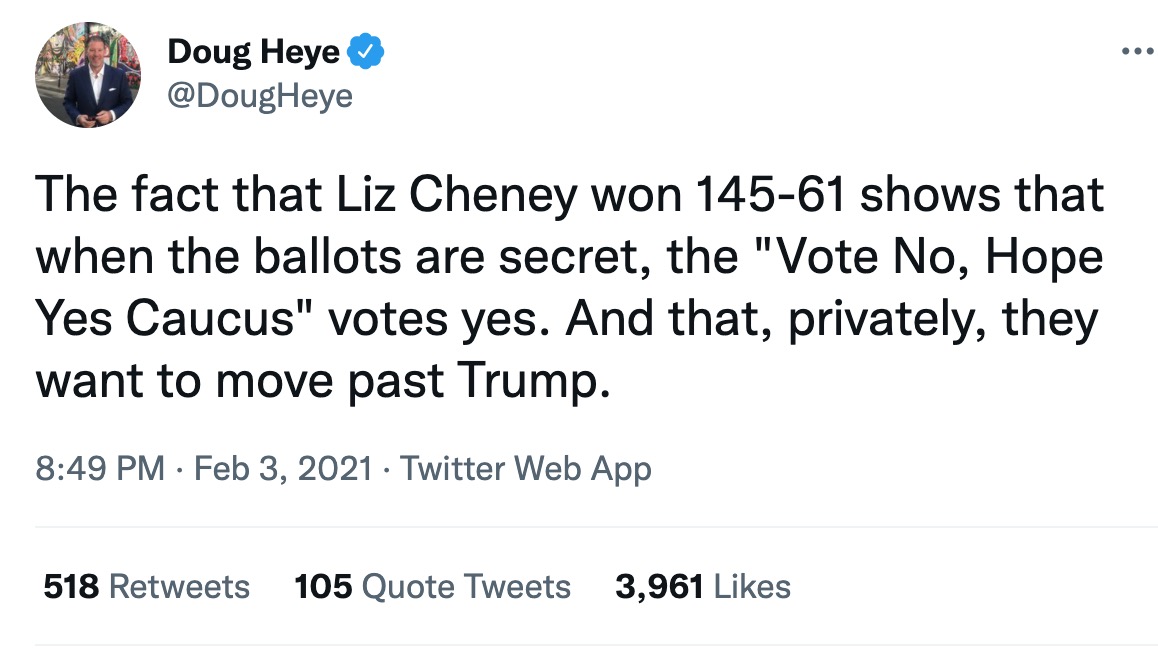Screen dimensions: 1158x648
Task: Click the "Doug Heye" display name
Action: (x=253, y=52)
